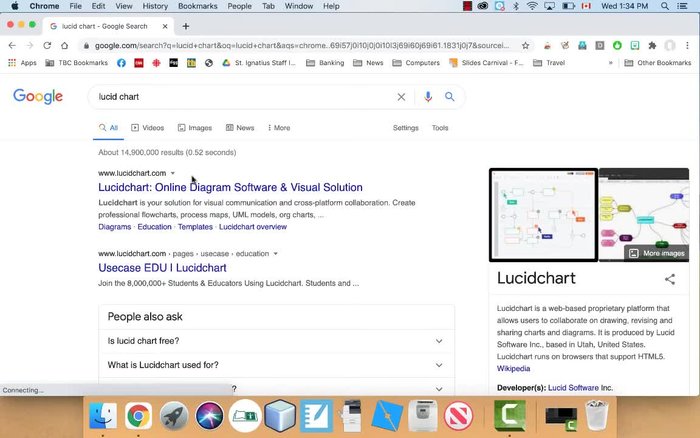Open dropdown arrow beside www.lucidchart.com result
The image size is (700, 438).
(x=173, y=173)
